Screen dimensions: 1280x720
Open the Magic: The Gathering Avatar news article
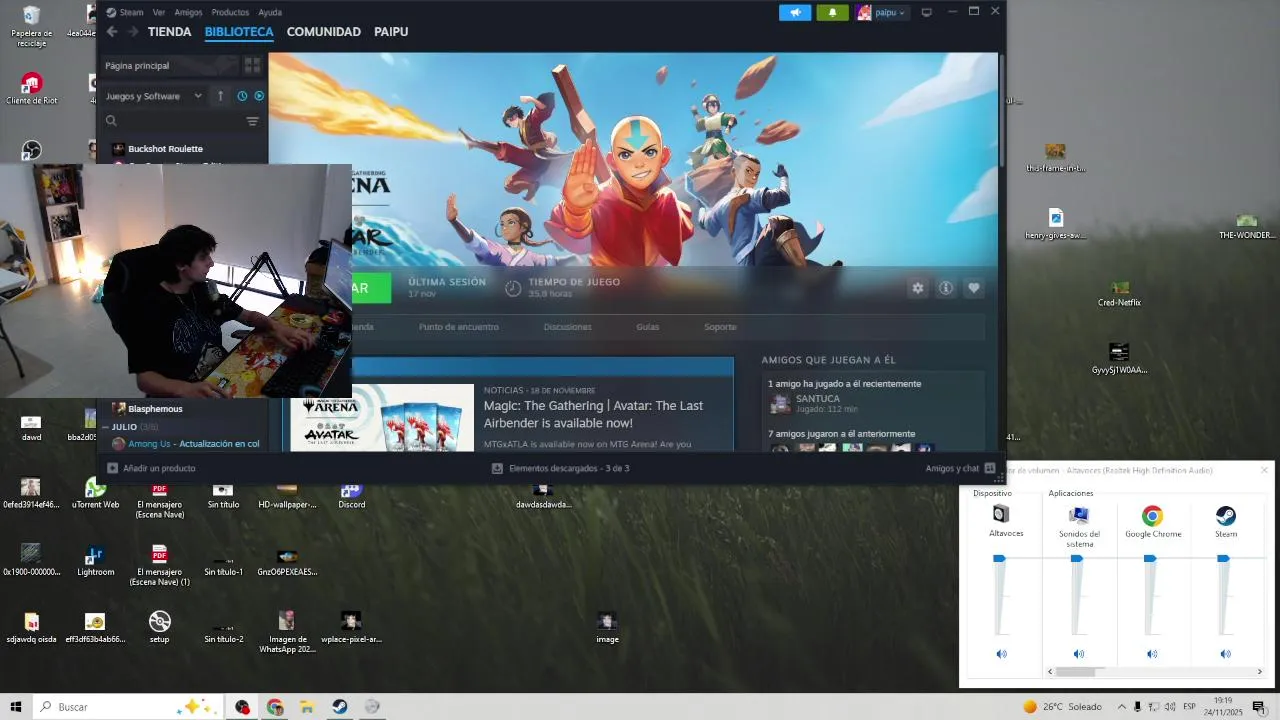[593, 414]
